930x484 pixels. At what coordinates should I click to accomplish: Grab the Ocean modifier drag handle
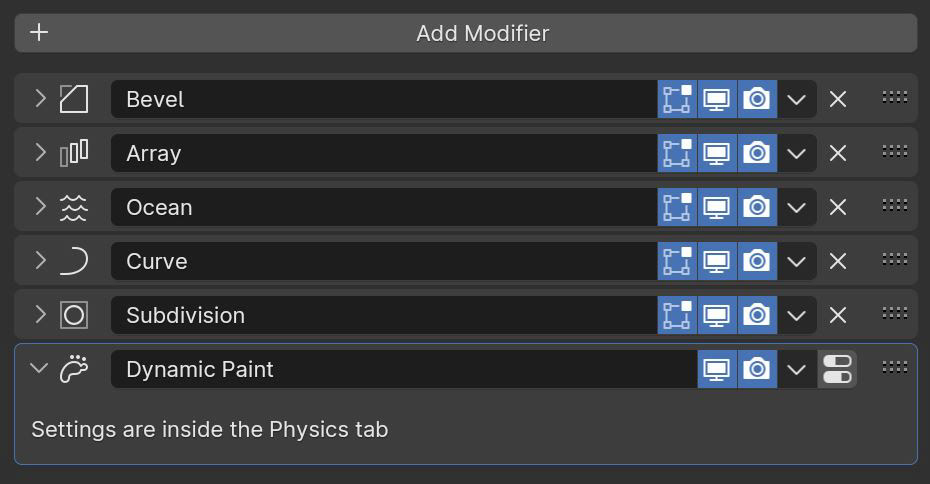coord(894,205)
